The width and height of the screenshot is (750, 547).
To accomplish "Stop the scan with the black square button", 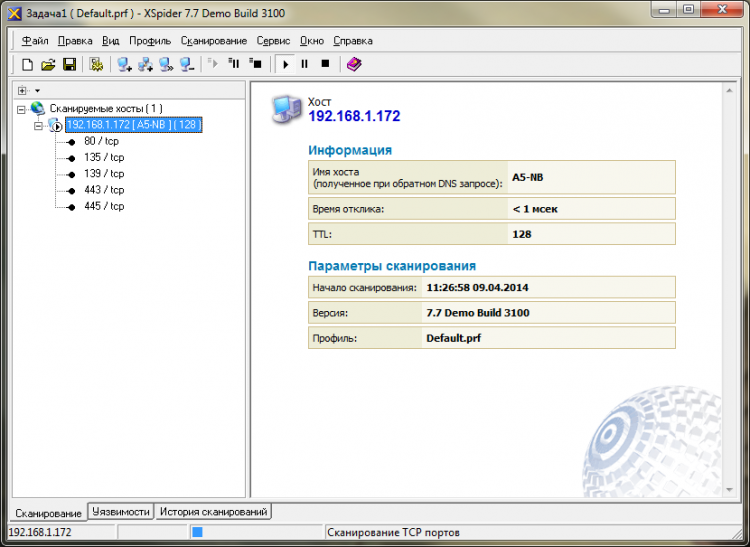I will pyautogui.click(x=326, y=64).
